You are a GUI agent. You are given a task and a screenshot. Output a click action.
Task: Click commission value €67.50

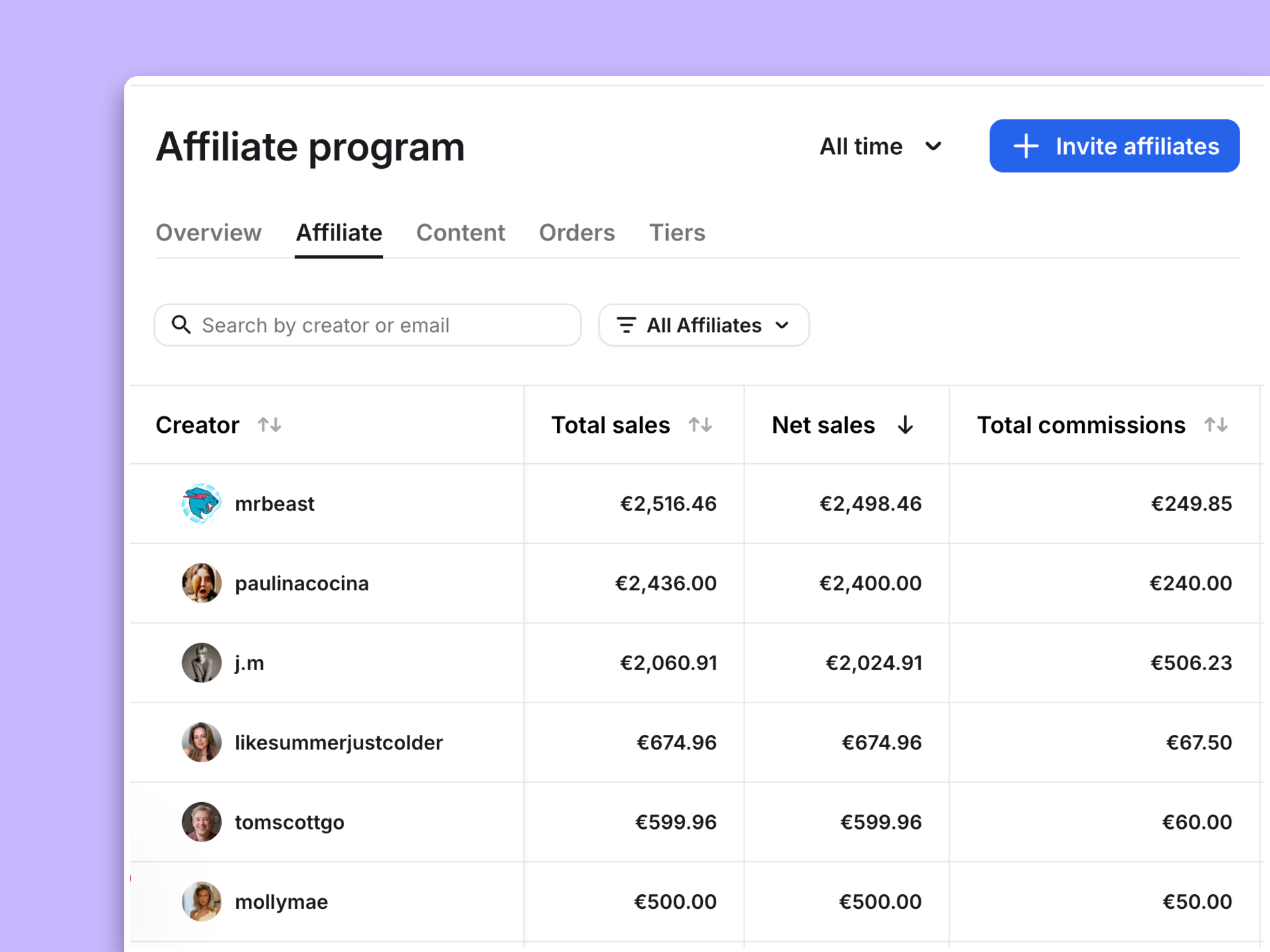point(1199,743)
